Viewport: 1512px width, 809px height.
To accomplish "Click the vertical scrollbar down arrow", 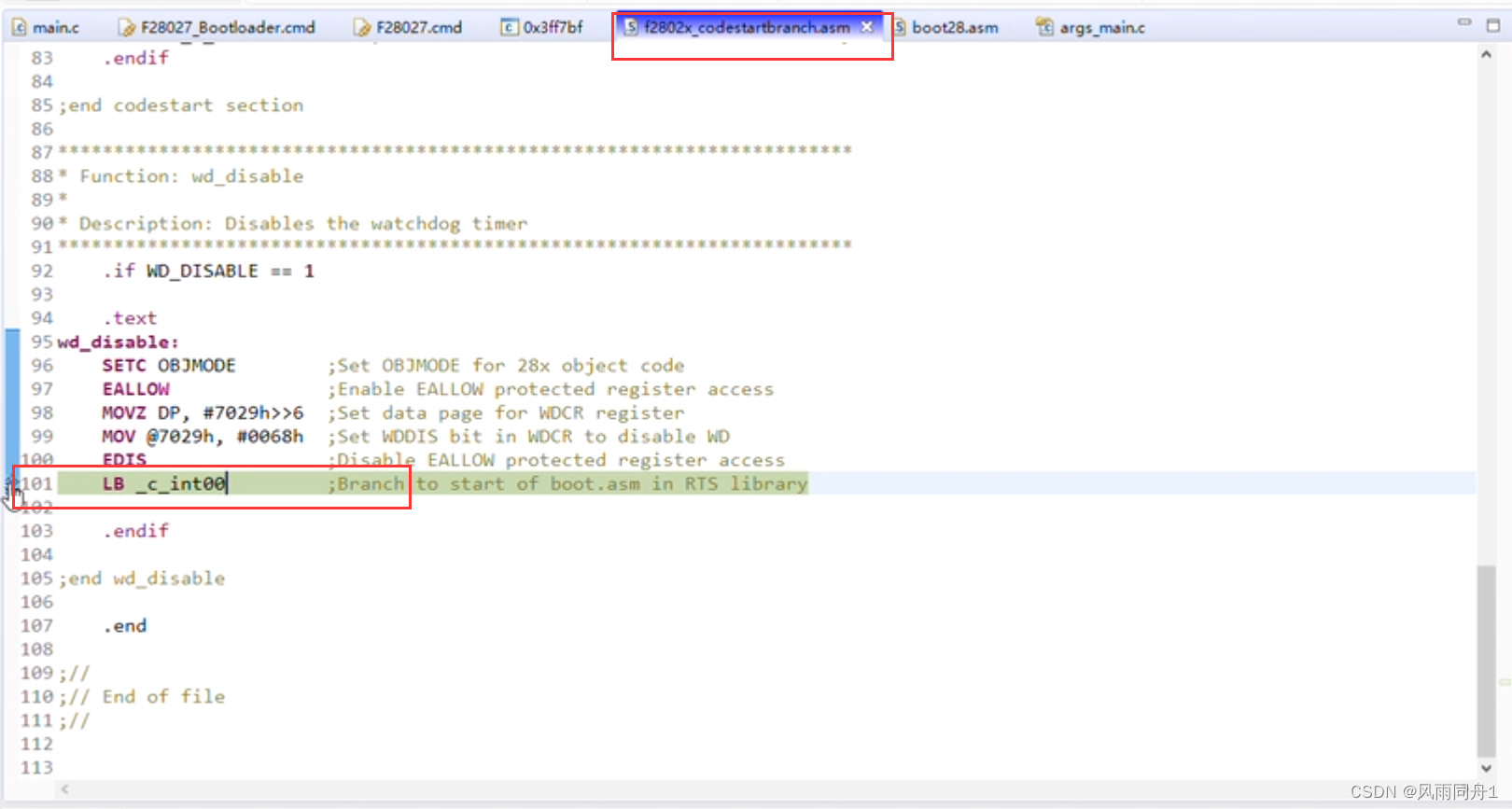I will tap(1486, 769).
